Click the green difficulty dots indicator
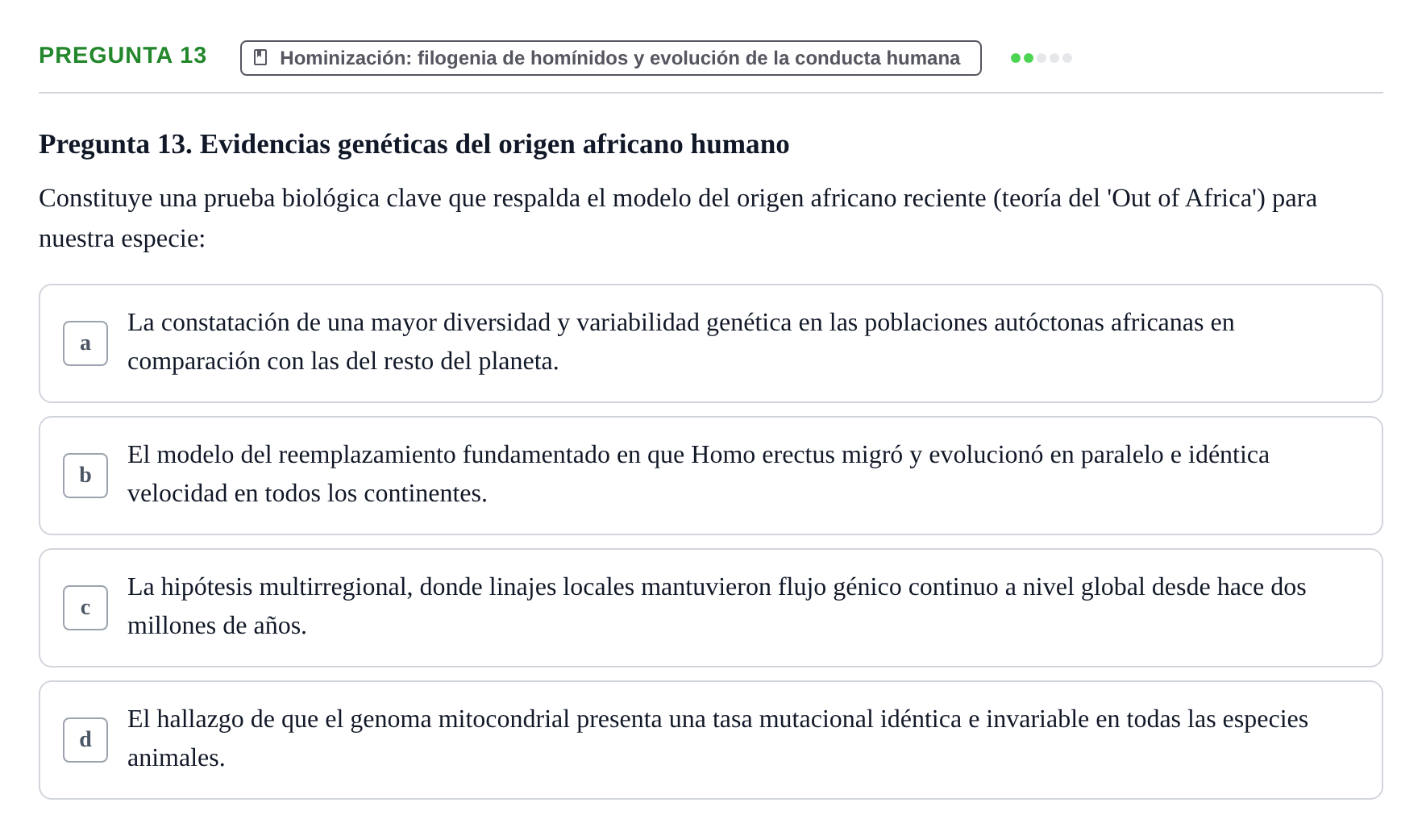The image size is (1422, 840). click(x=1042, y=58)
